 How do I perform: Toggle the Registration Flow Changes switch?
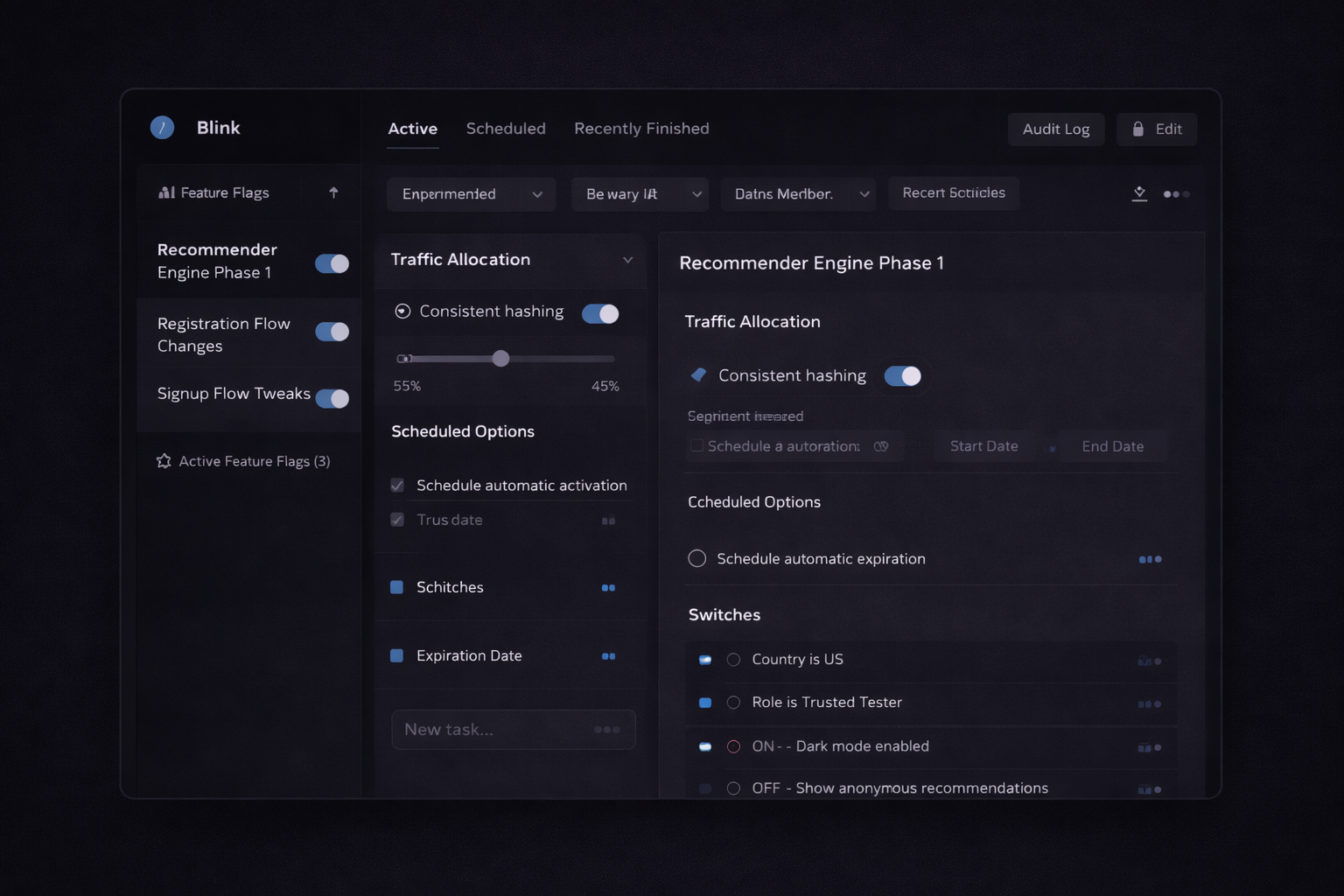click(332, 332)
